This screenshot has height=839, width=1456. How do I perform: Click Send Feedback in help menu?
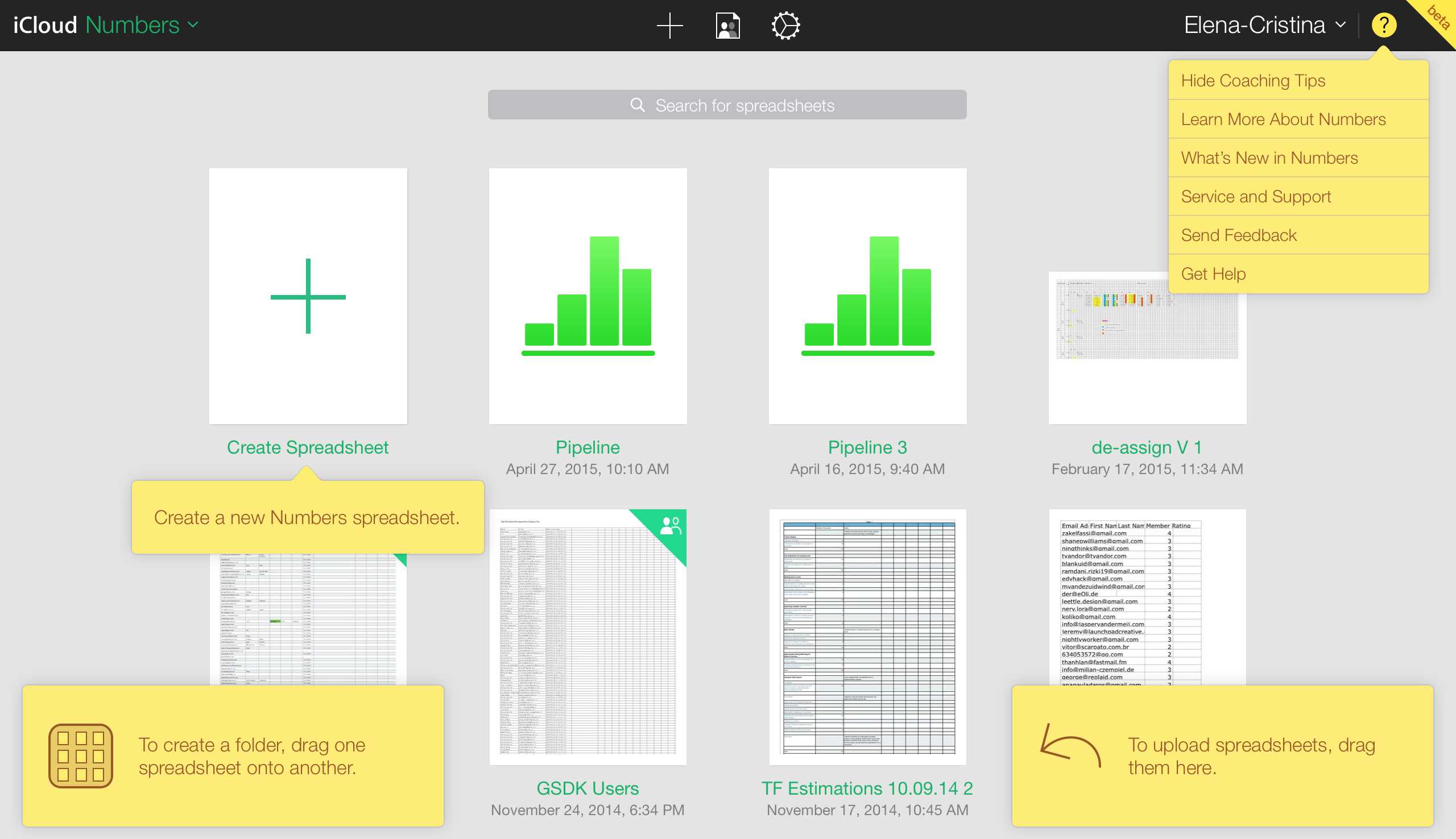1238,235
